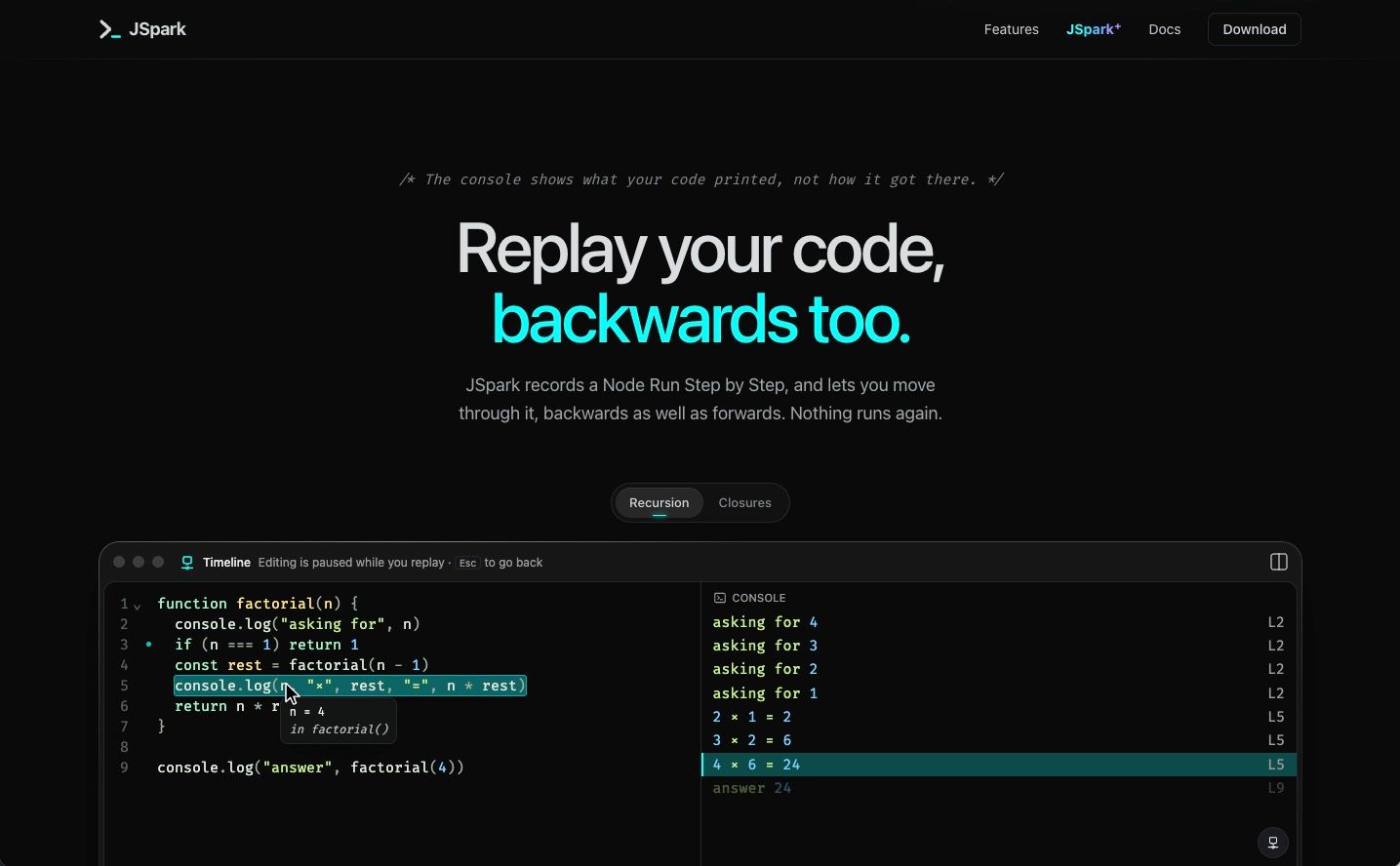This screenshot has height=866, width=1400.
Task: Open the Docs link
Action: (1164, 29)
